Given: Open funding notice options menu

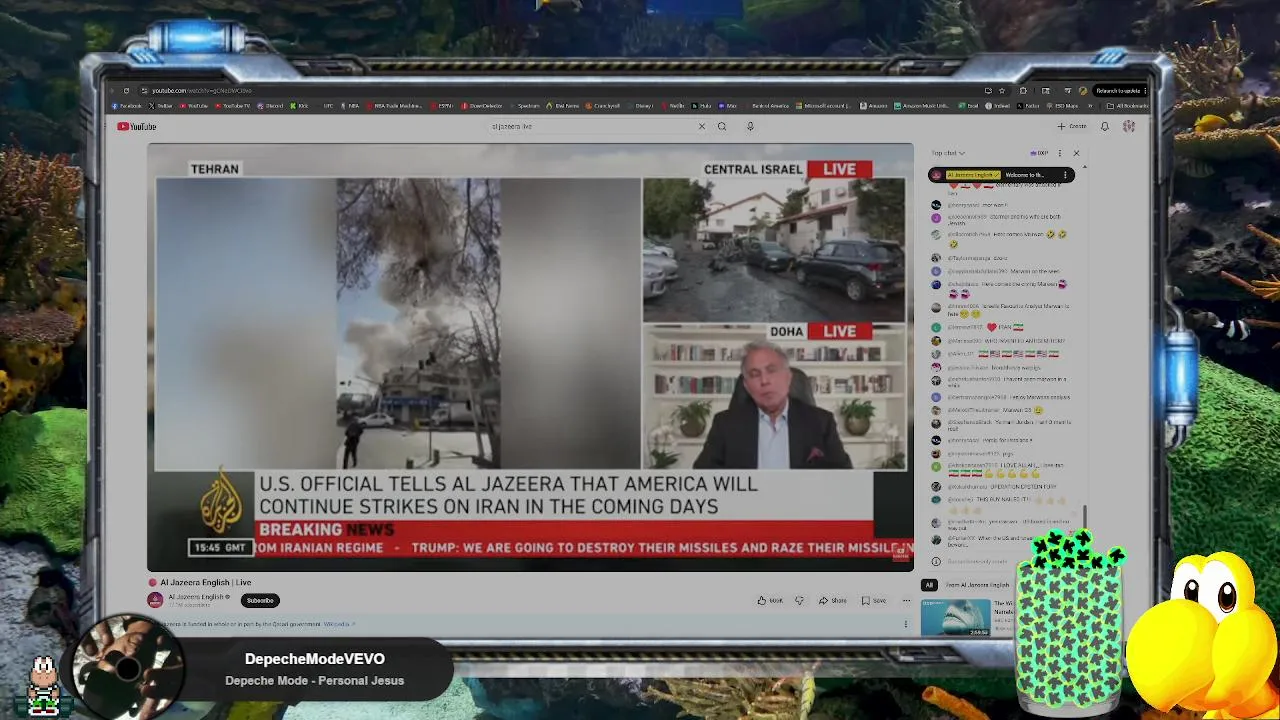Looking at the screenshot, I should (x=906, y=624).
